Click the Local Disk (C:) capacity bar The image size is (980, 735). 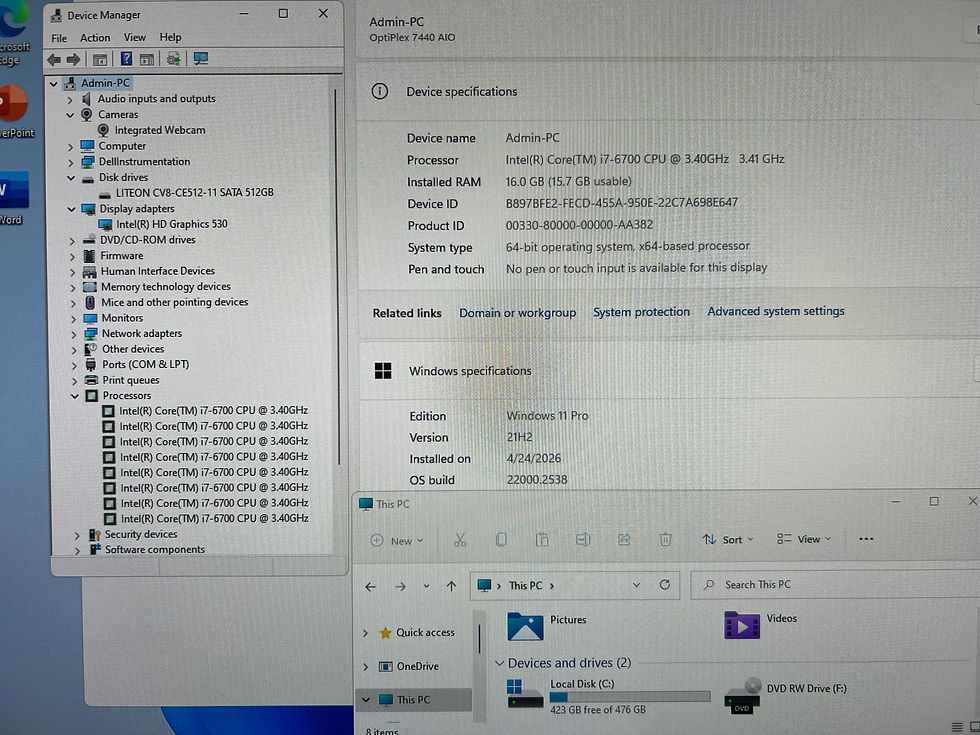point(629,697)
